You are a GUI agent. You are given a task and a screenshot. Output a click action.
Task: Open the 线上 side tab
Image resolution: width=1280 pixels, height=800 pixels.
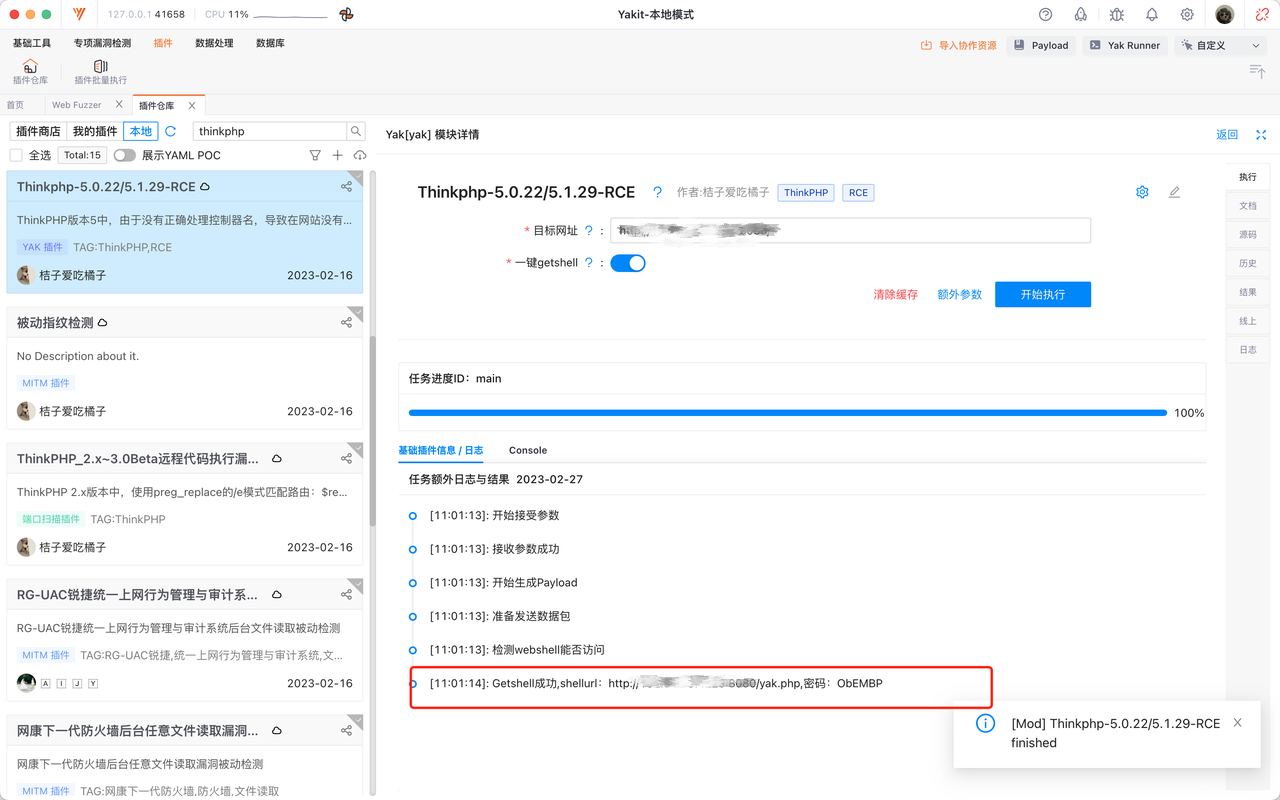pyautogui.click(x=1248, y=321)
